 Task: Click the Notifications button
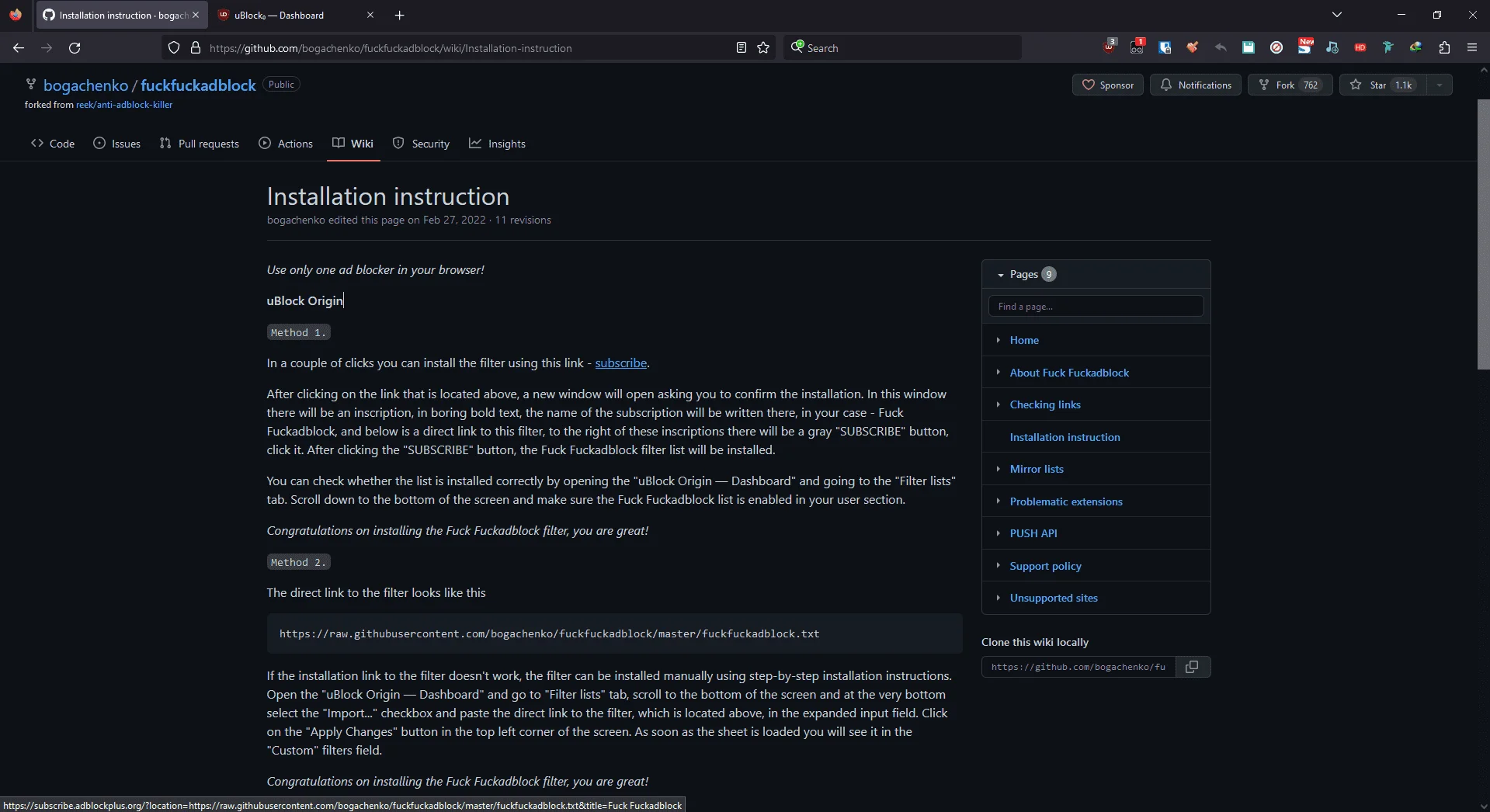[x=1196, y=85]
